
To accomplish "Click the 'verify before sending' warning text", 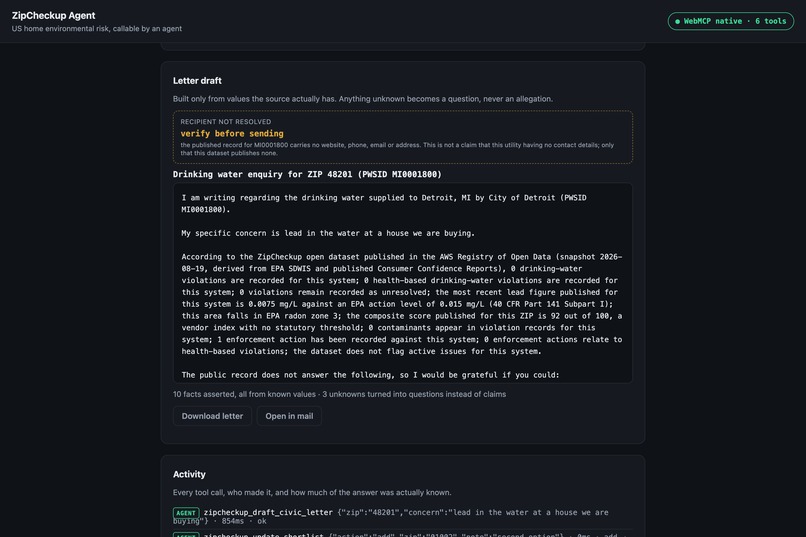I will pos(232,134).
